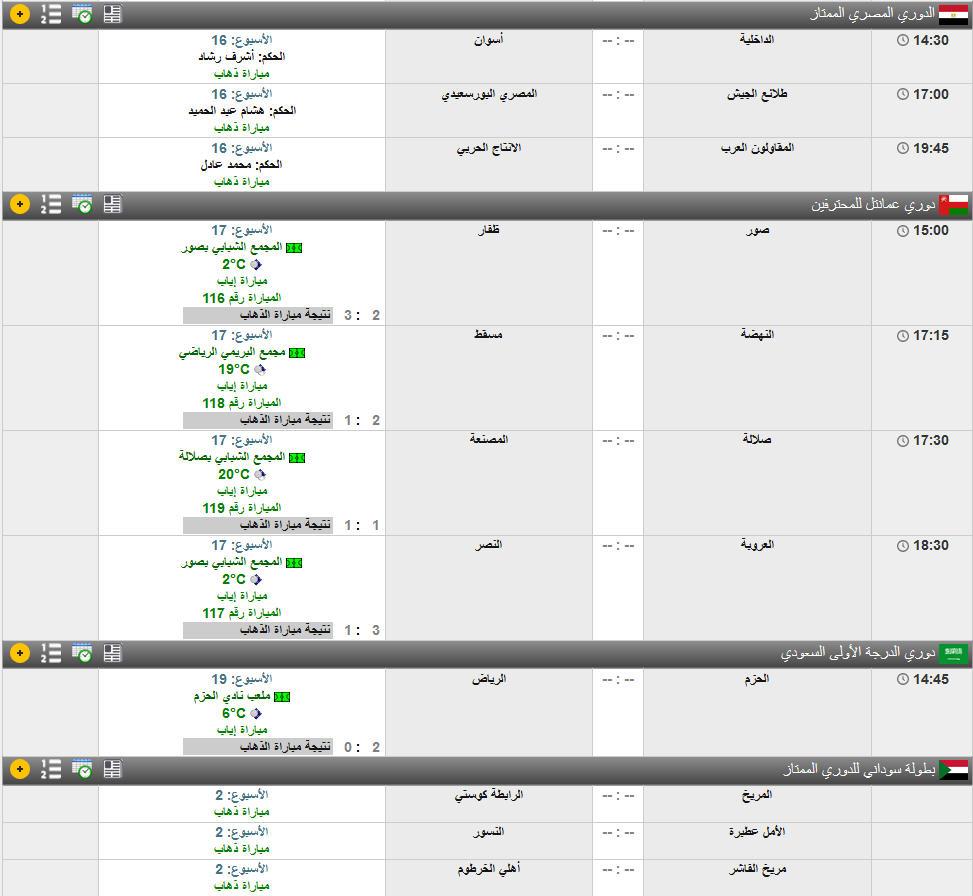Viewport: 973px width, 896px height.
Task: Click clock icon beside 14:30 kickoff time
Action: (904, 40)
